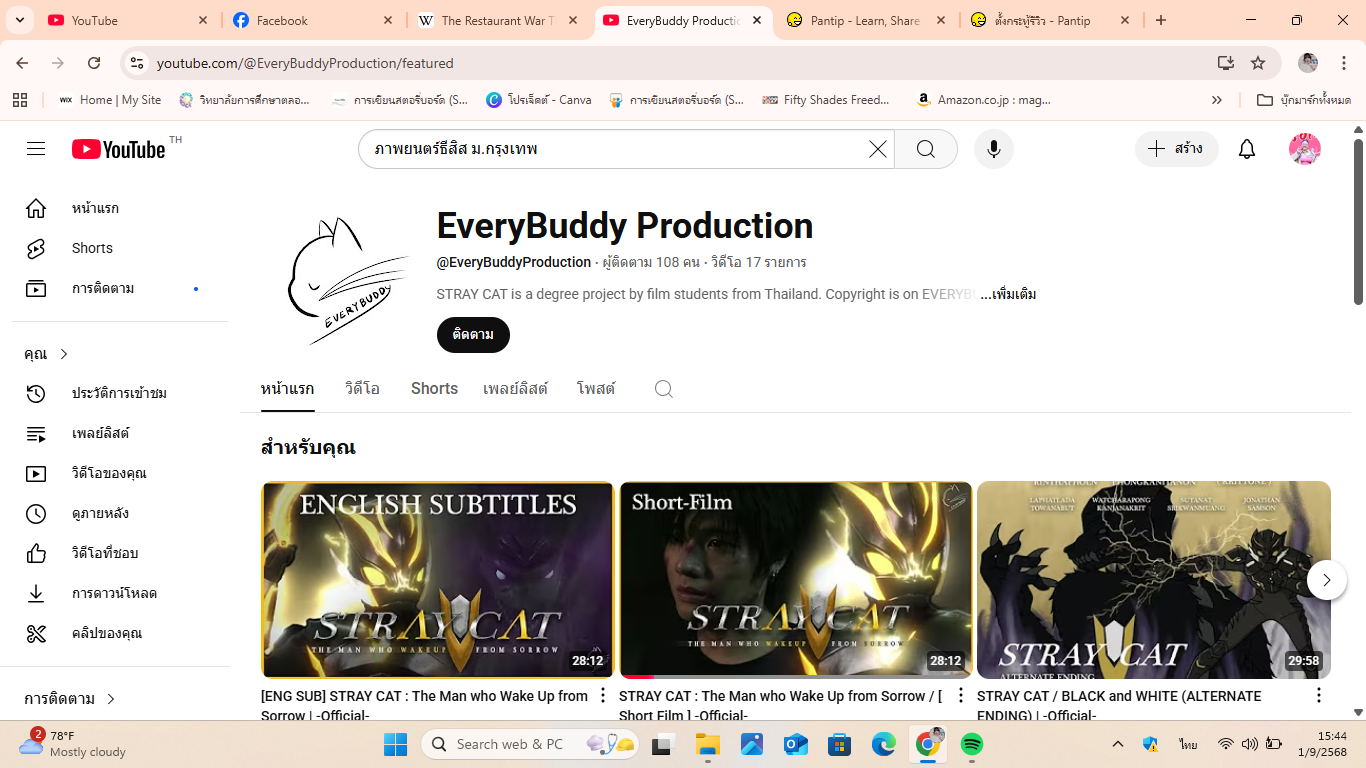
Task: Show next videos with carousel arrow
Action: tap(1327, 580)
